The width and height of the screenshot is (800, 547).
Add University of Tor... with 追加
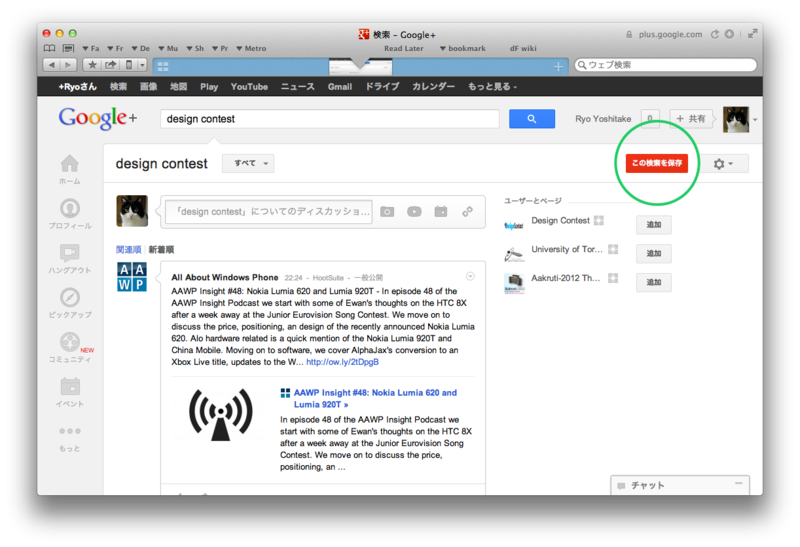(654, 253)
